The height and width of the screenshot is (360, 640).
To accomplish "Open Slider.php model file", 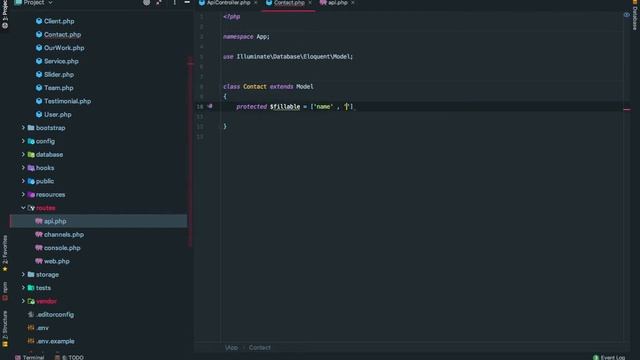I will pyautogui.click(x=59, y=75).
